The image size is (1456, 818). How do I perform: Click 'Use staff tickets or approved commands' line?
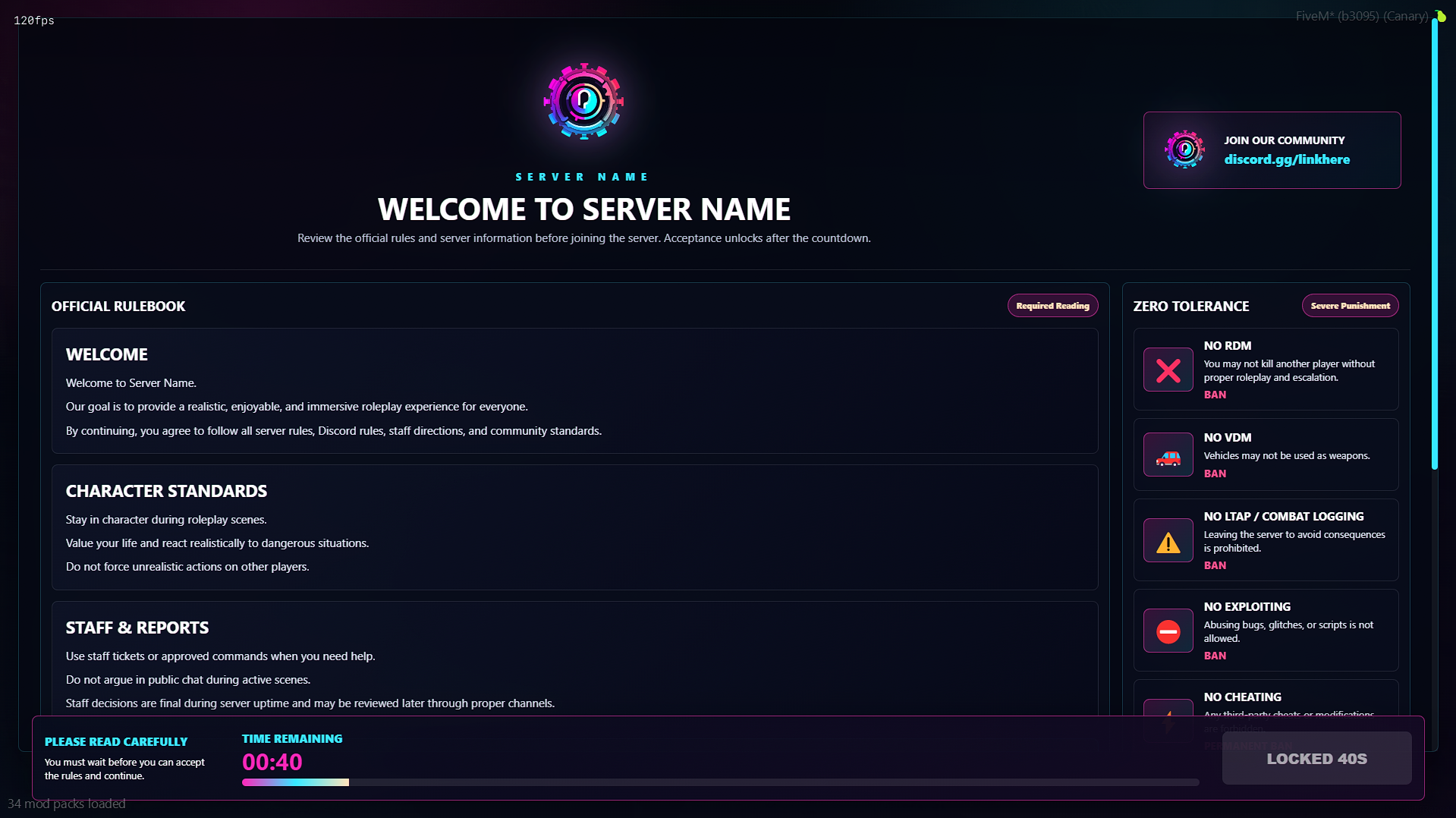(x=220, y=656)
